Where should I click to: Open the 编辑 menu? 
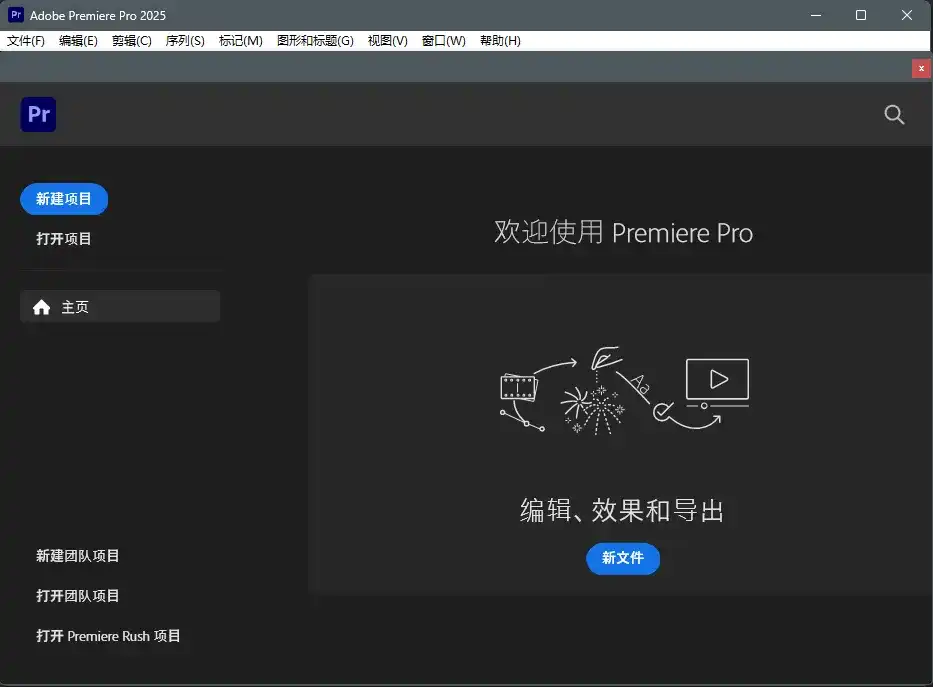point(78,40)
